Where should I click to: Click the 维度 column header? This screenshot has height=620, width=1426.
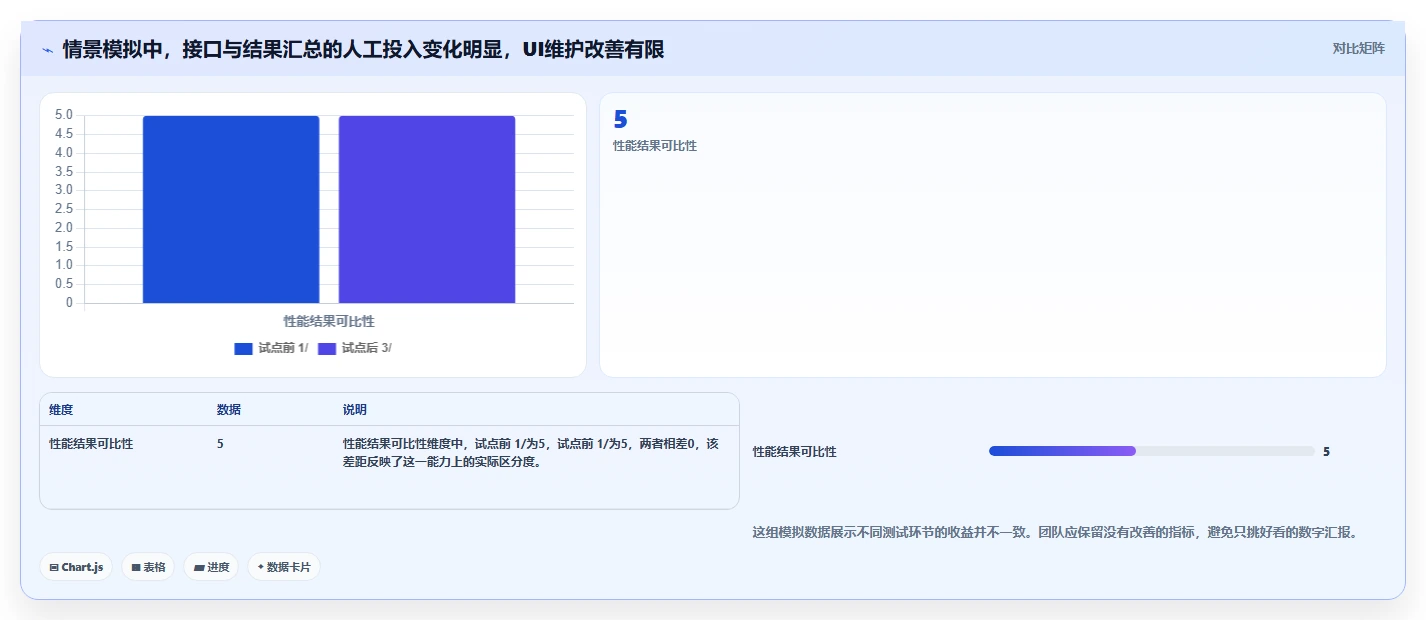[61, 410]
